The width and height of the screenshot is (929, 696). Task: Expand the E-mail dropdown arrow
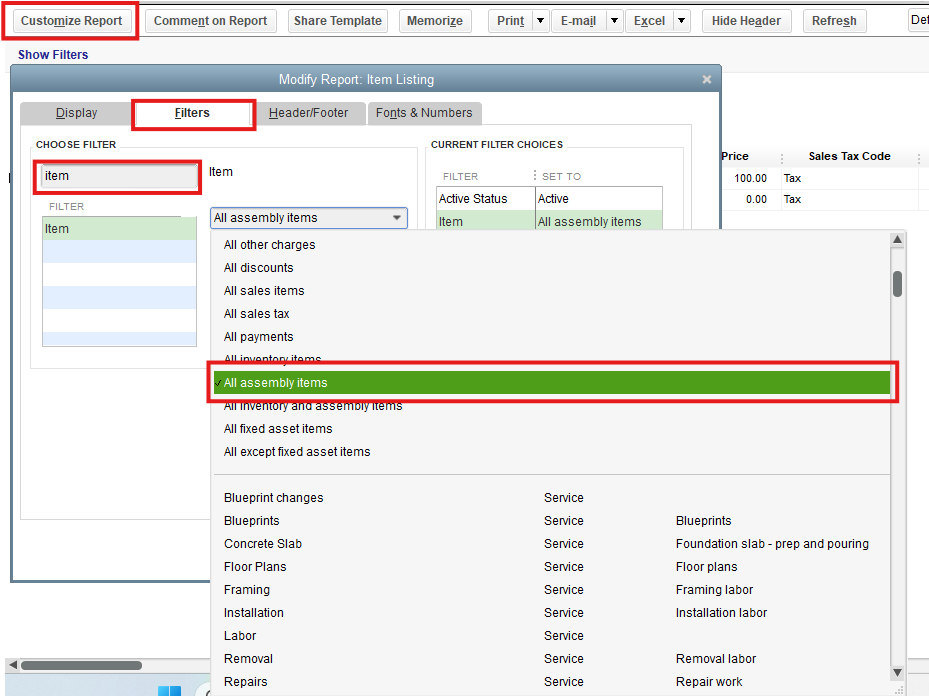pyautogui.click(x=613, y=21)
